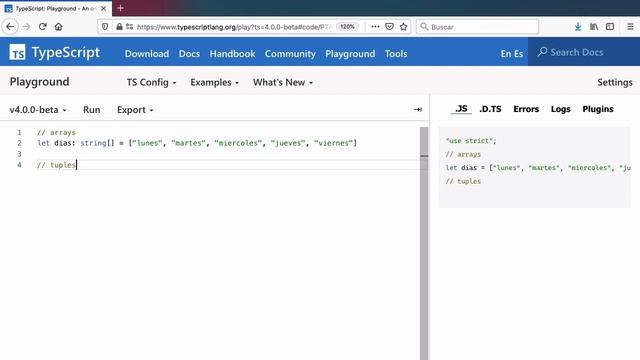Click "use strict"; in JS output

coord(471,141)
